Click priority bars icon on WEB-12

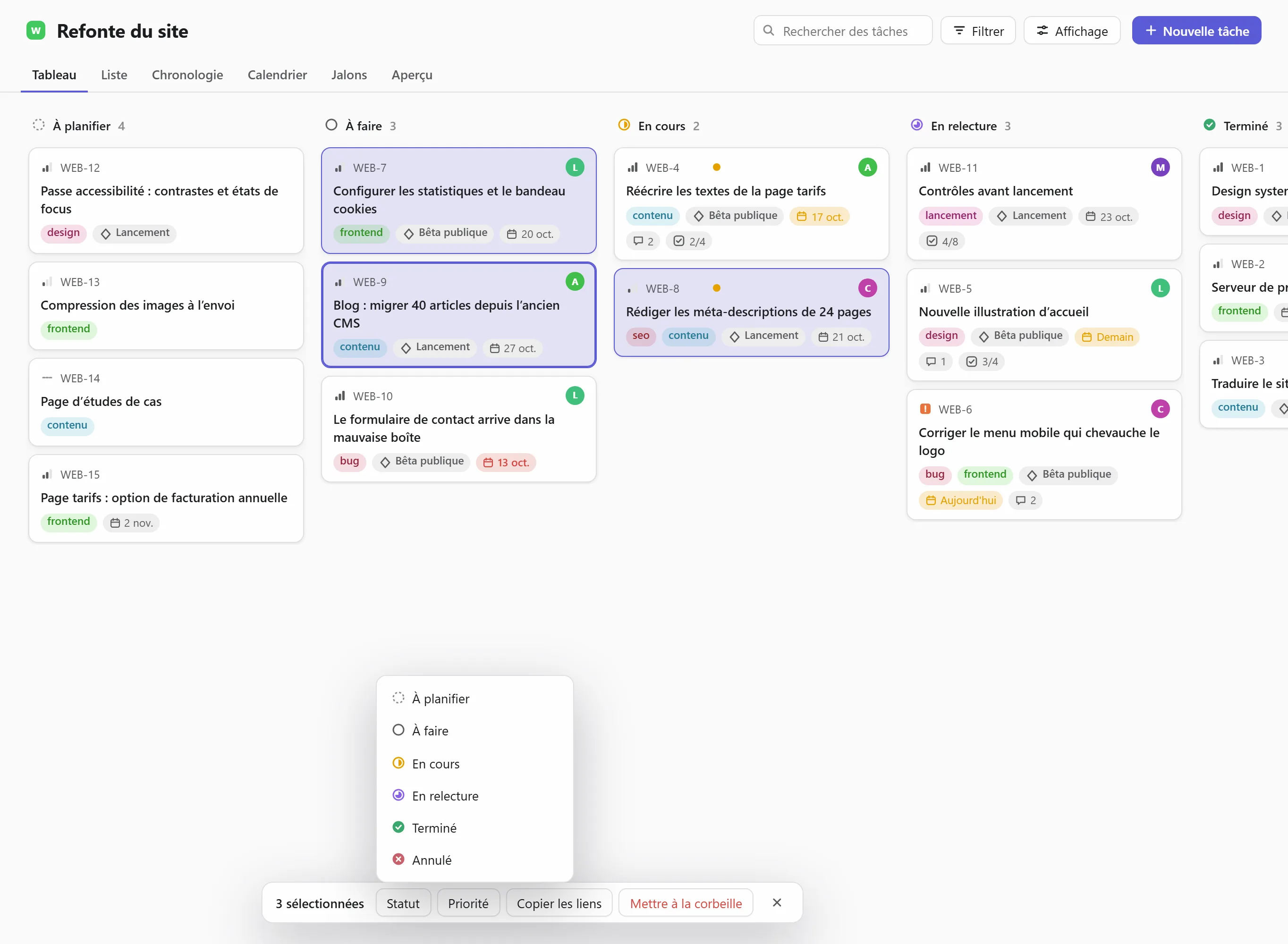point(47,168)
